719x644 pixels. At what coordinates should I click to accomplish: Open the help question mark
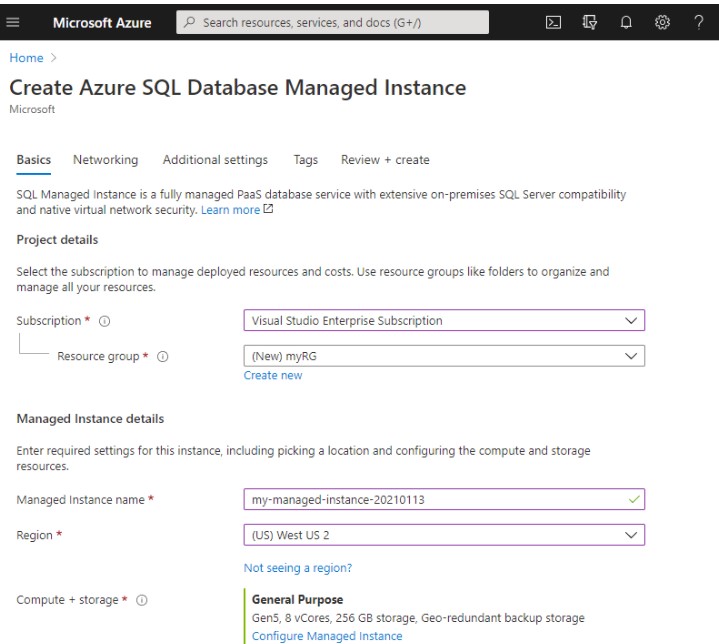[698, 22]
